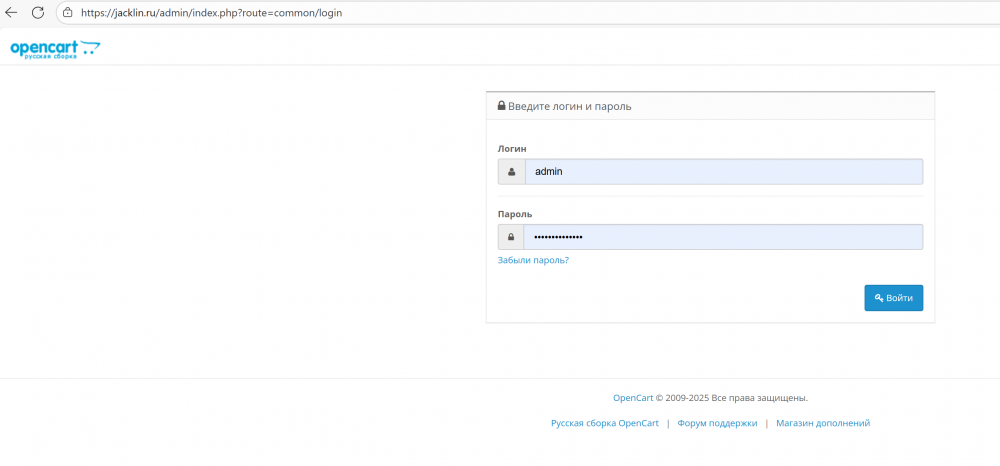Focus the browser address bar with the jacklin.ru URL

pyautogui.click(x=210, y=12)
